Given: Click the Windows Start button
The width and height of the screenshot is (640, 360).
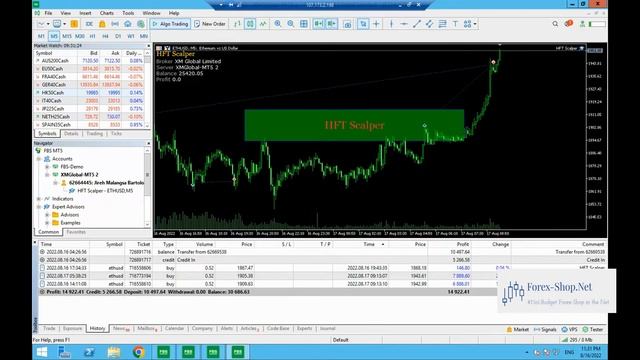Looking at the screenshot, I should coord(42,352).
